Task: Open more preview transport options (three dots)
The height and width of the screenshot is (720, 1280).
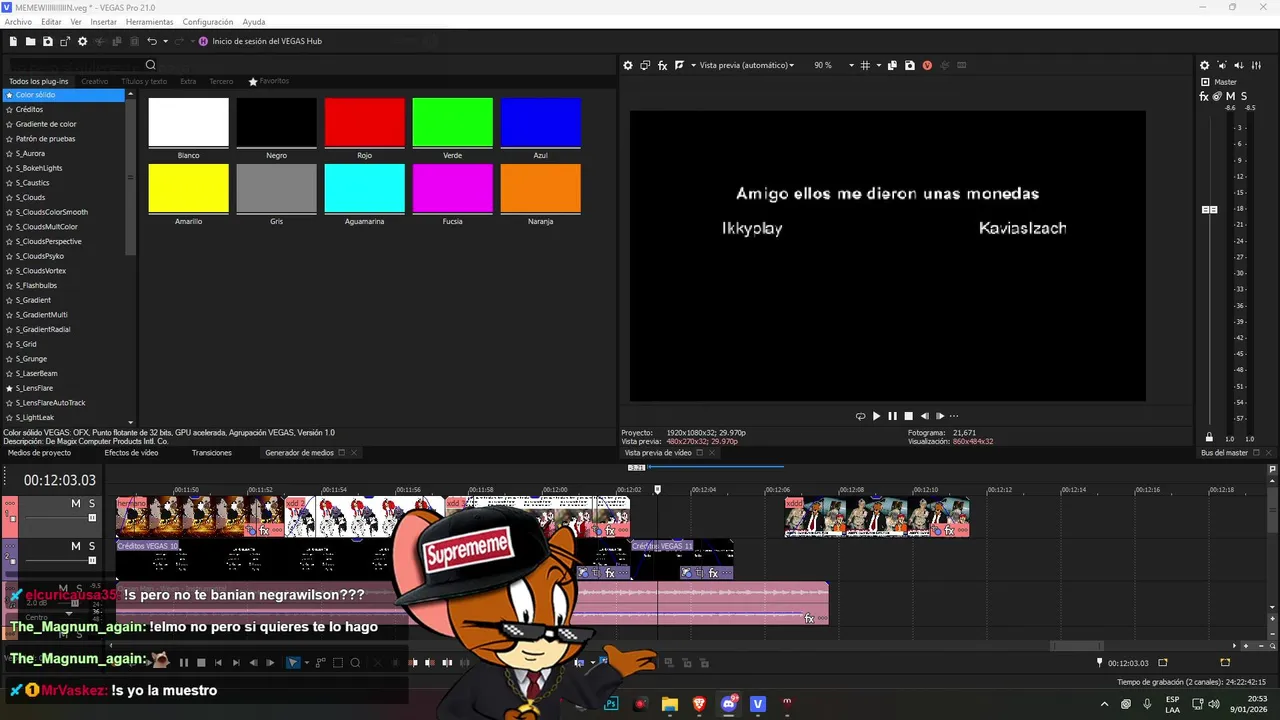Action: tap(953, 416)
